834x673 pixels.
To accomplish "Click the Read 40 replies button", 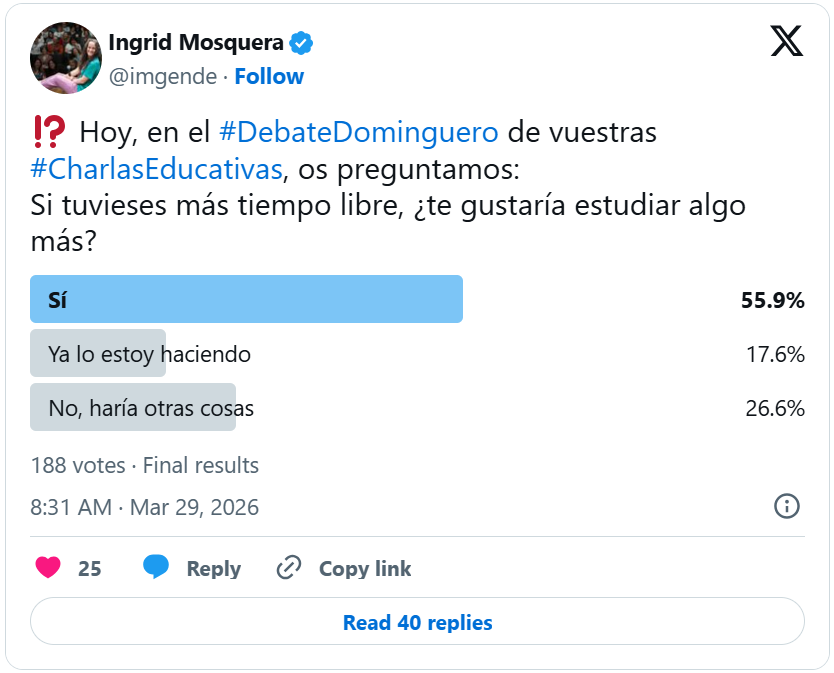I will pos(417,622).
